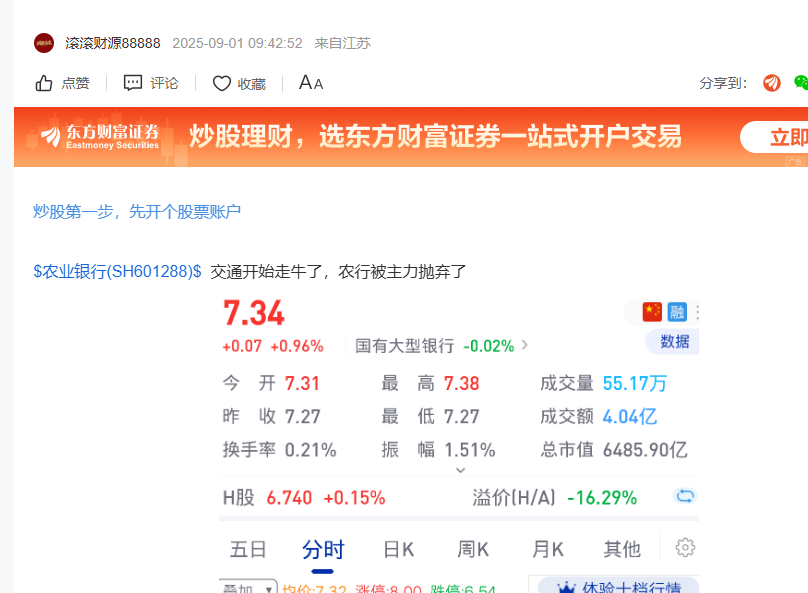This screenshot has height=593, width=808.
Task: Click the 溢价(H/A) -16.29% value
Action: point(602,498)
